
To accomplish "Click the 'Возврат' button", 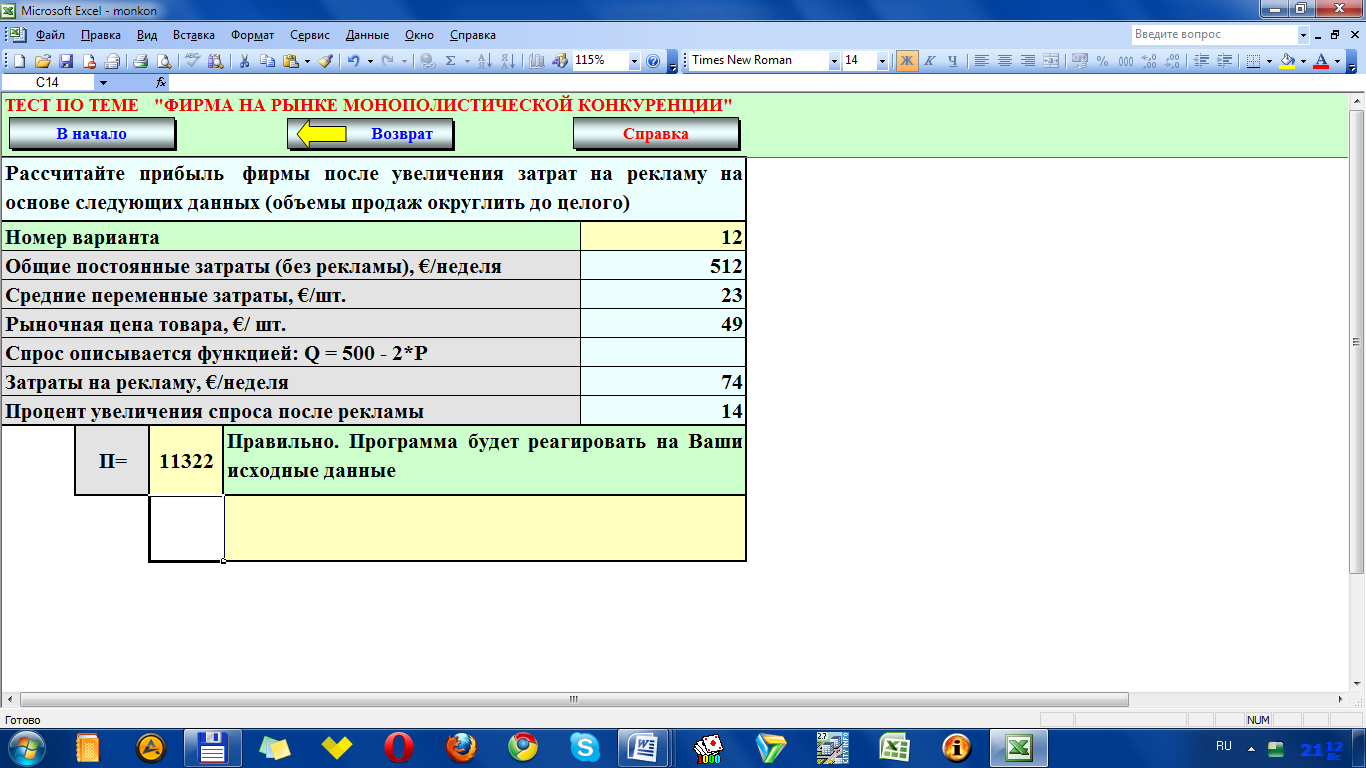I will pos(370,134).
